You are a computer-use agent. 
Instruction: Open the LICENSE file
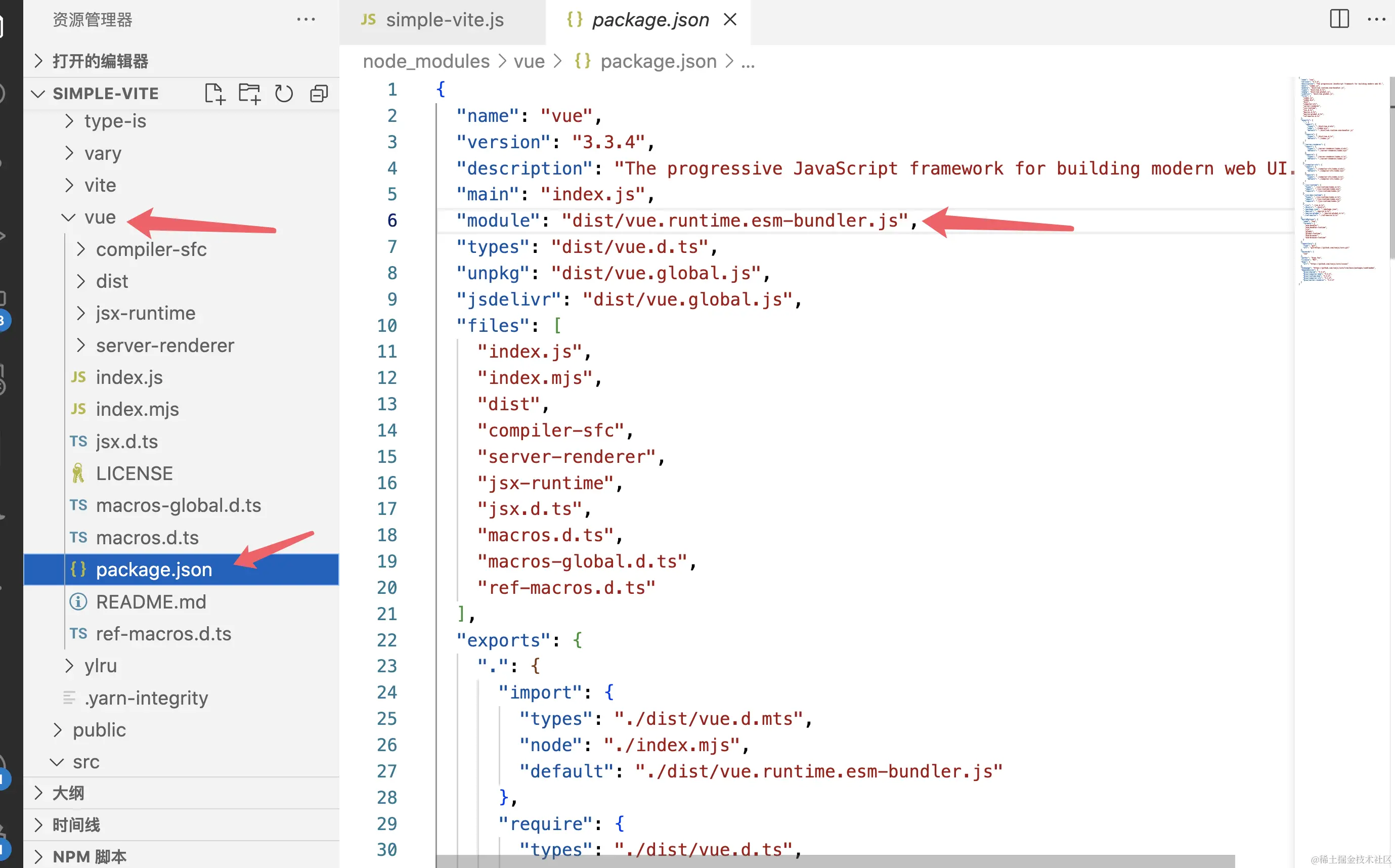[182, 473]
